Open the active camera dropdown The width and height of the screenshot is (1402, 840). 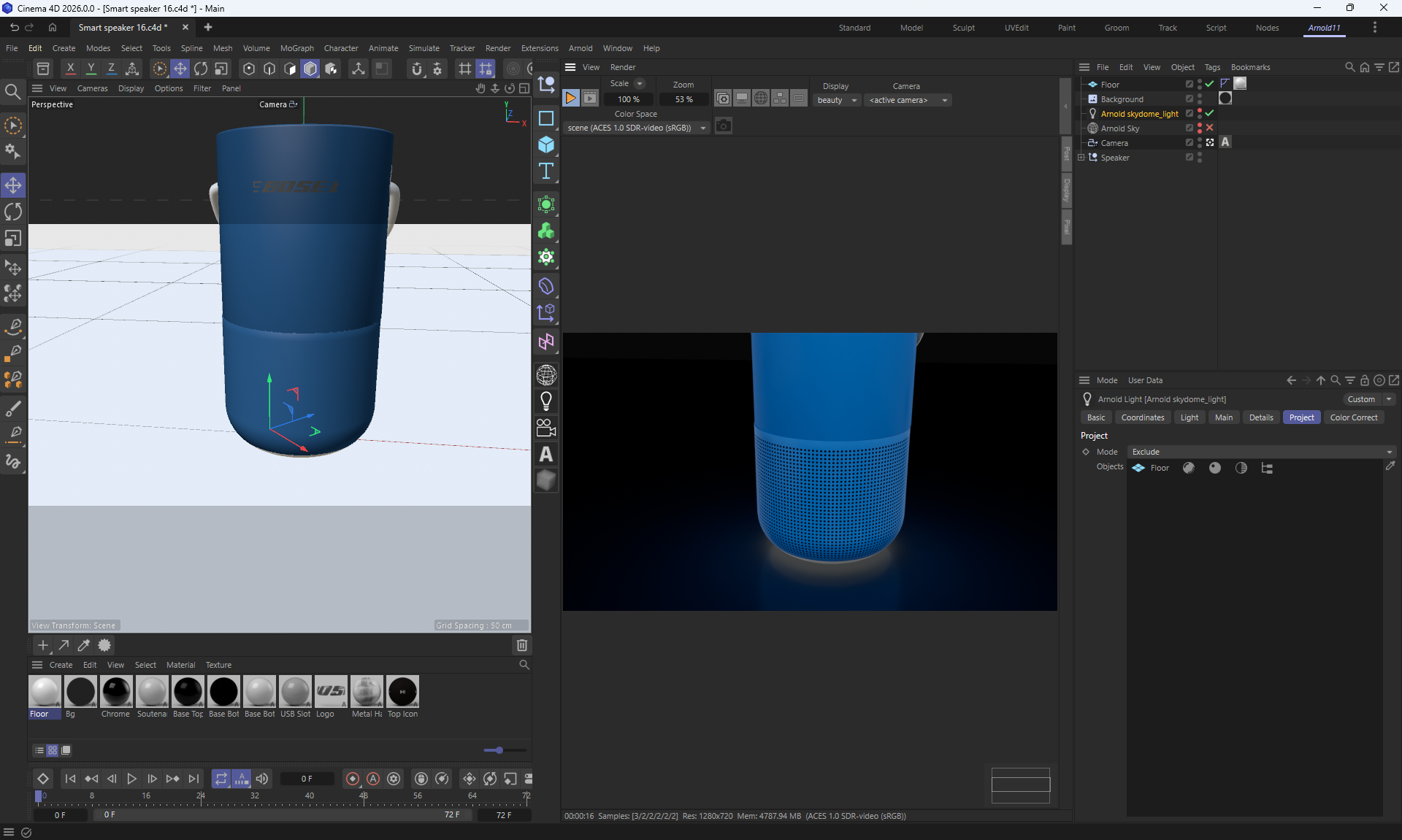(x=908, y=100)
